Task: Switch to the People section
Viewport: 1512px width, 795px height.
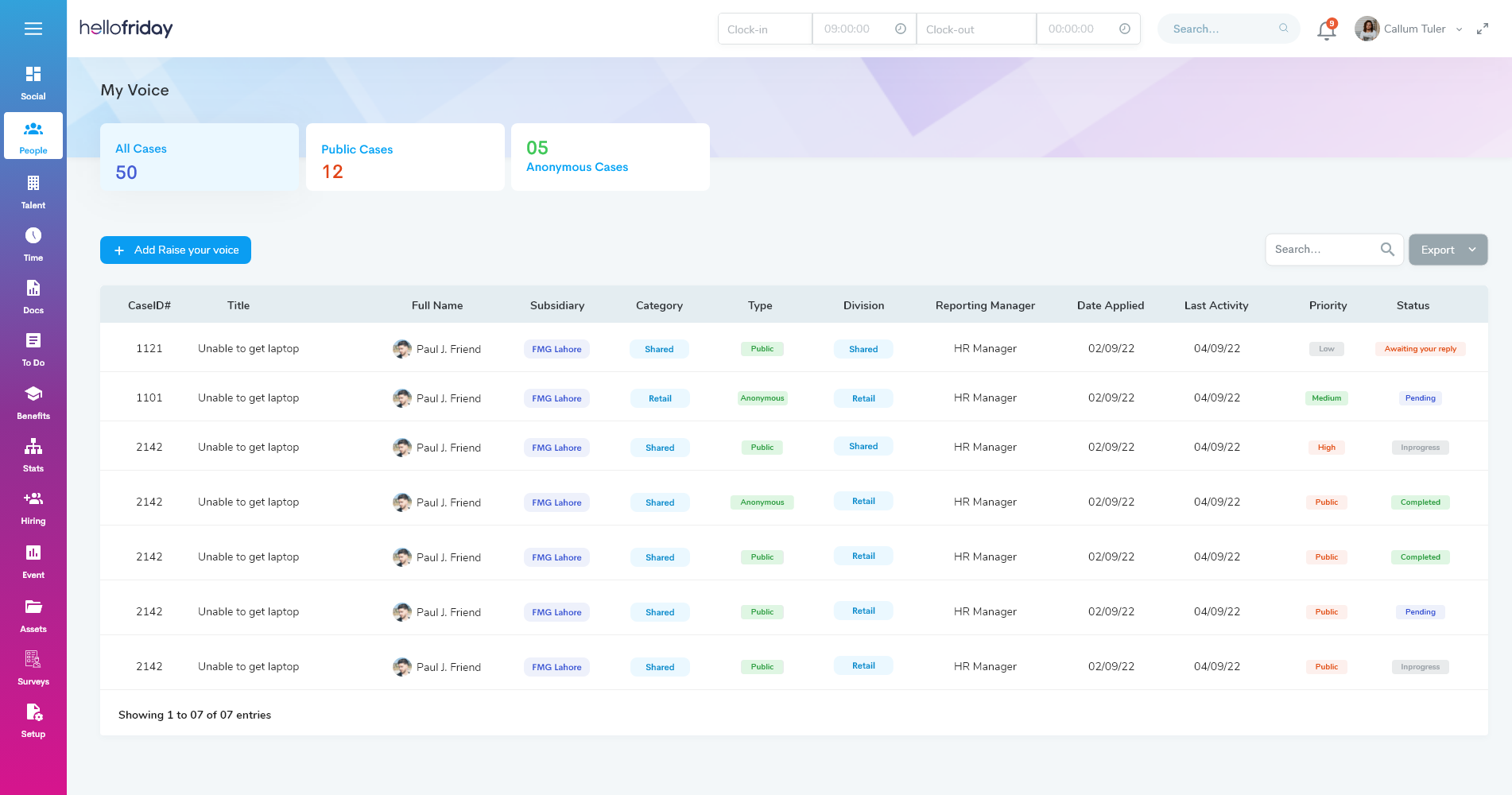Action: pos(33,135)
